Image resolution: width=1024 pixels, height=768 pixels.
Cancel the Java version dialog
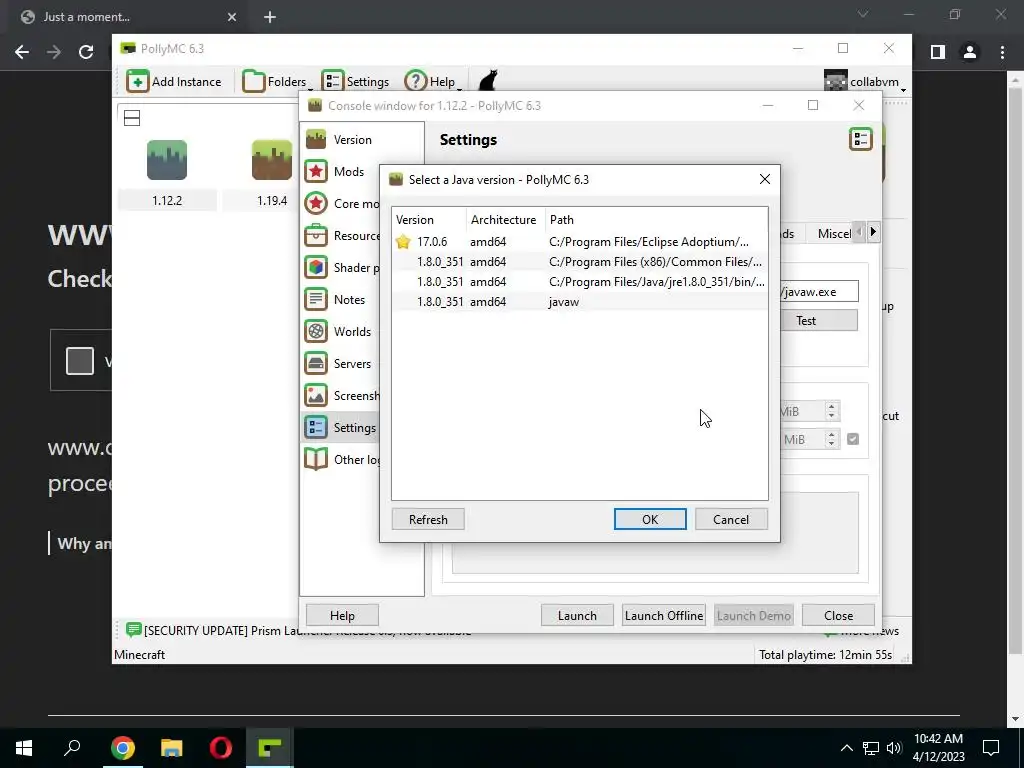(x=731, y=519)
